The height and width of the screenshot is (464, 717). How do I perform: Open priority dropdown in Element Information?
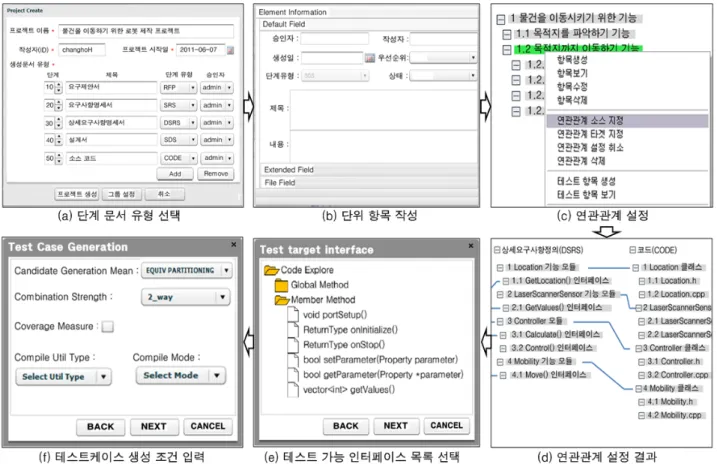[443, 58]
